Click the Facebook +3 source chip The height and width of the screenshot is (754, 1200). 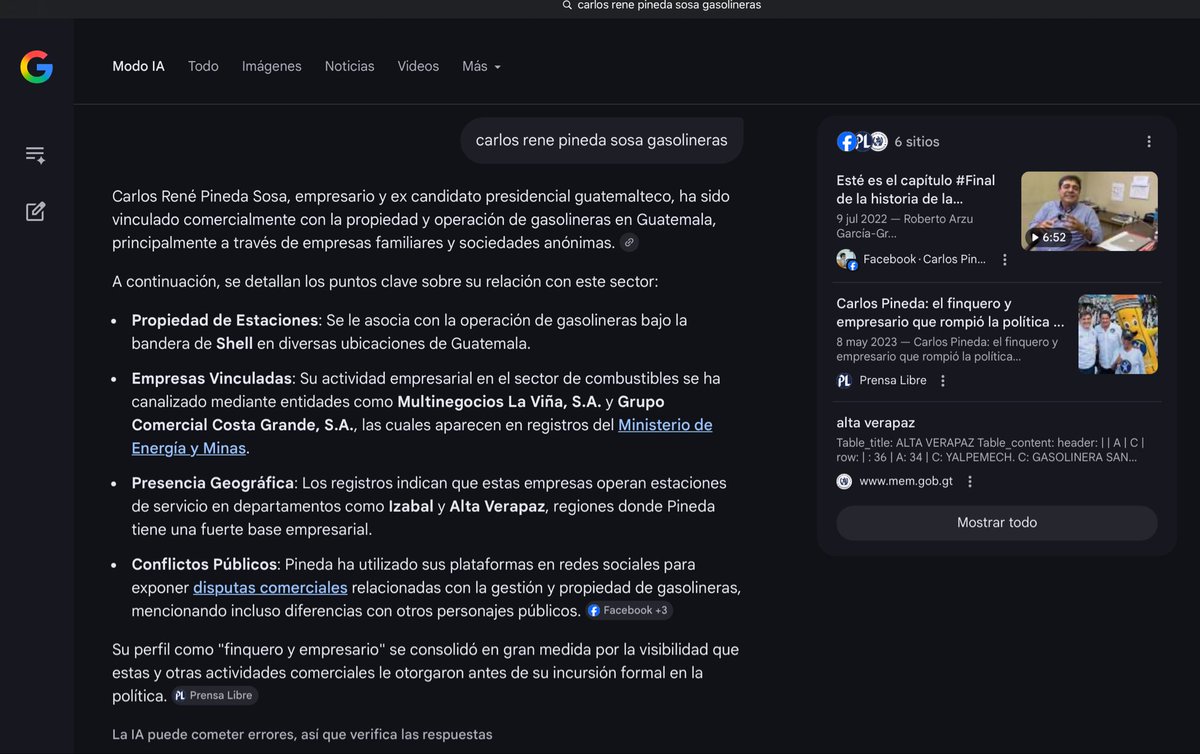pyautogui.click(x=629, y=610)
